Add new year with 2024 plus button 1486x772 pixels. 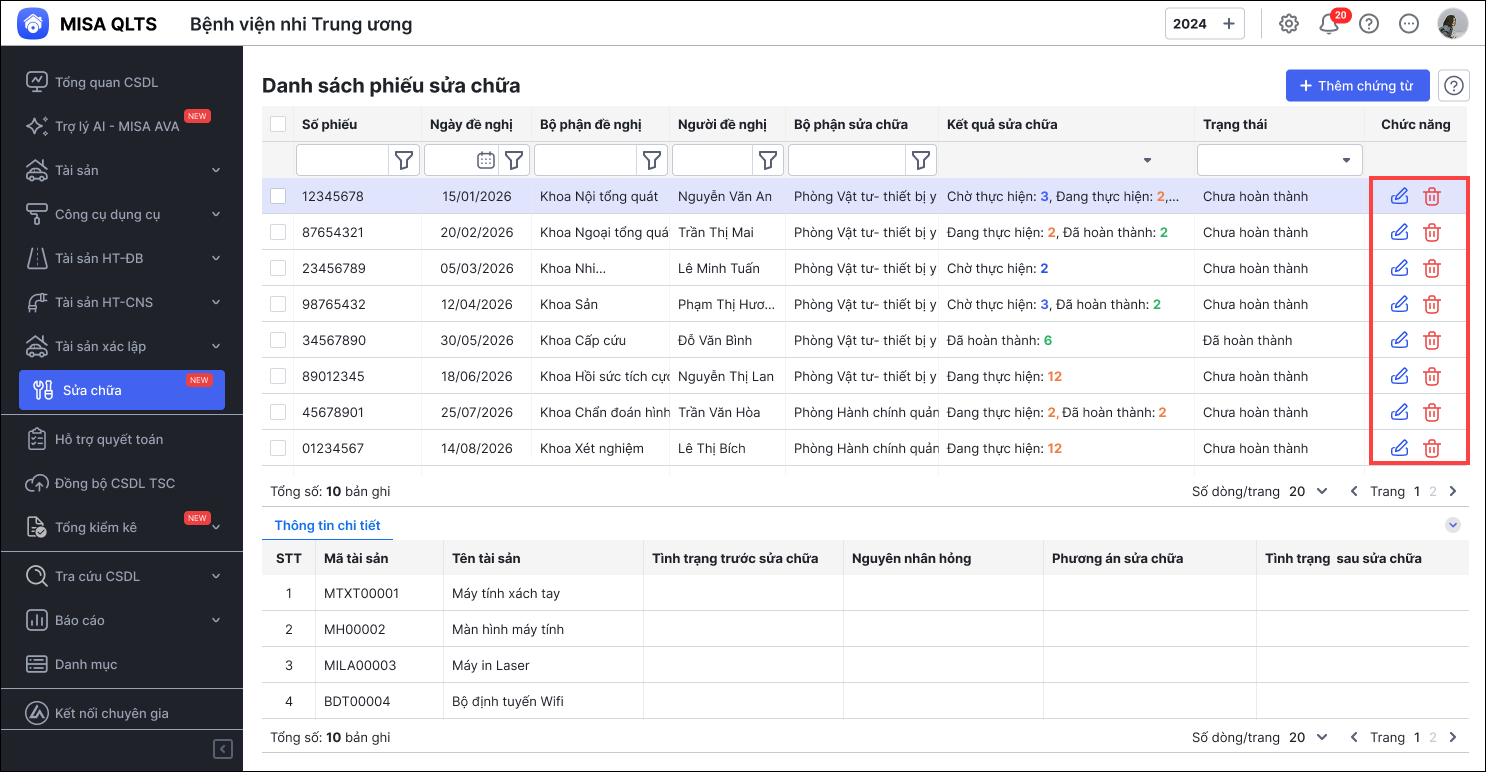tap(1229, 24)
